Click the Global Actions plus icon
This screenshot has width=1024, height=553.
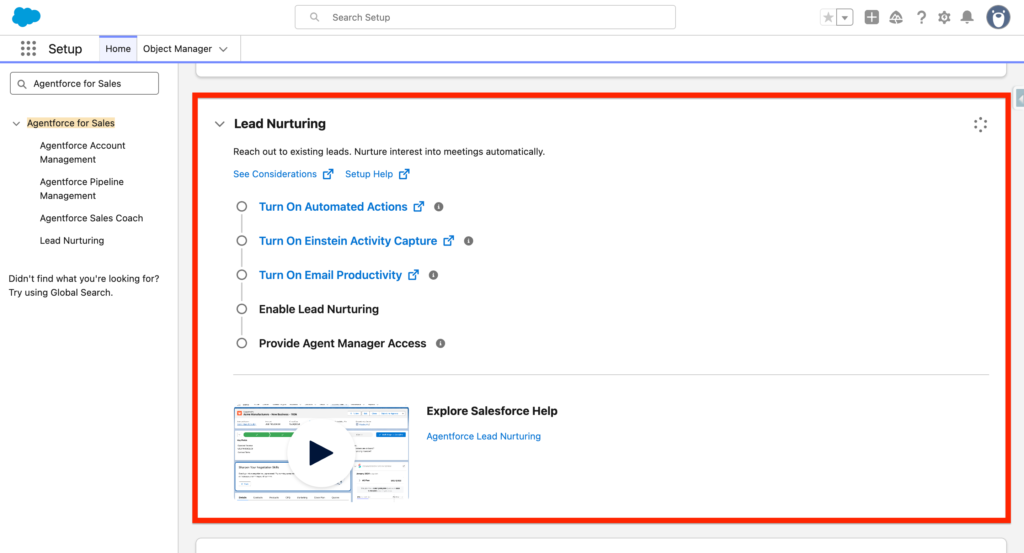pos(872,17)
